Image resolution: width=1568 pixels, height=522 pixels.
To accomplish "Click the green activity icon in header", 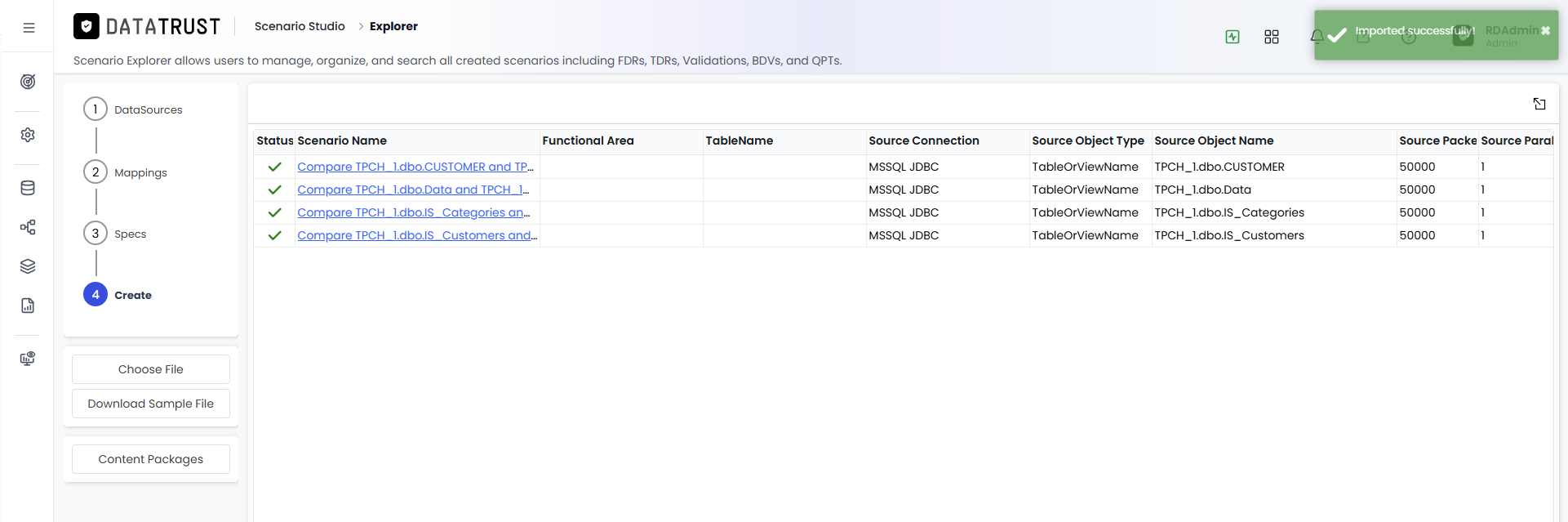I will click(1233, 37).
